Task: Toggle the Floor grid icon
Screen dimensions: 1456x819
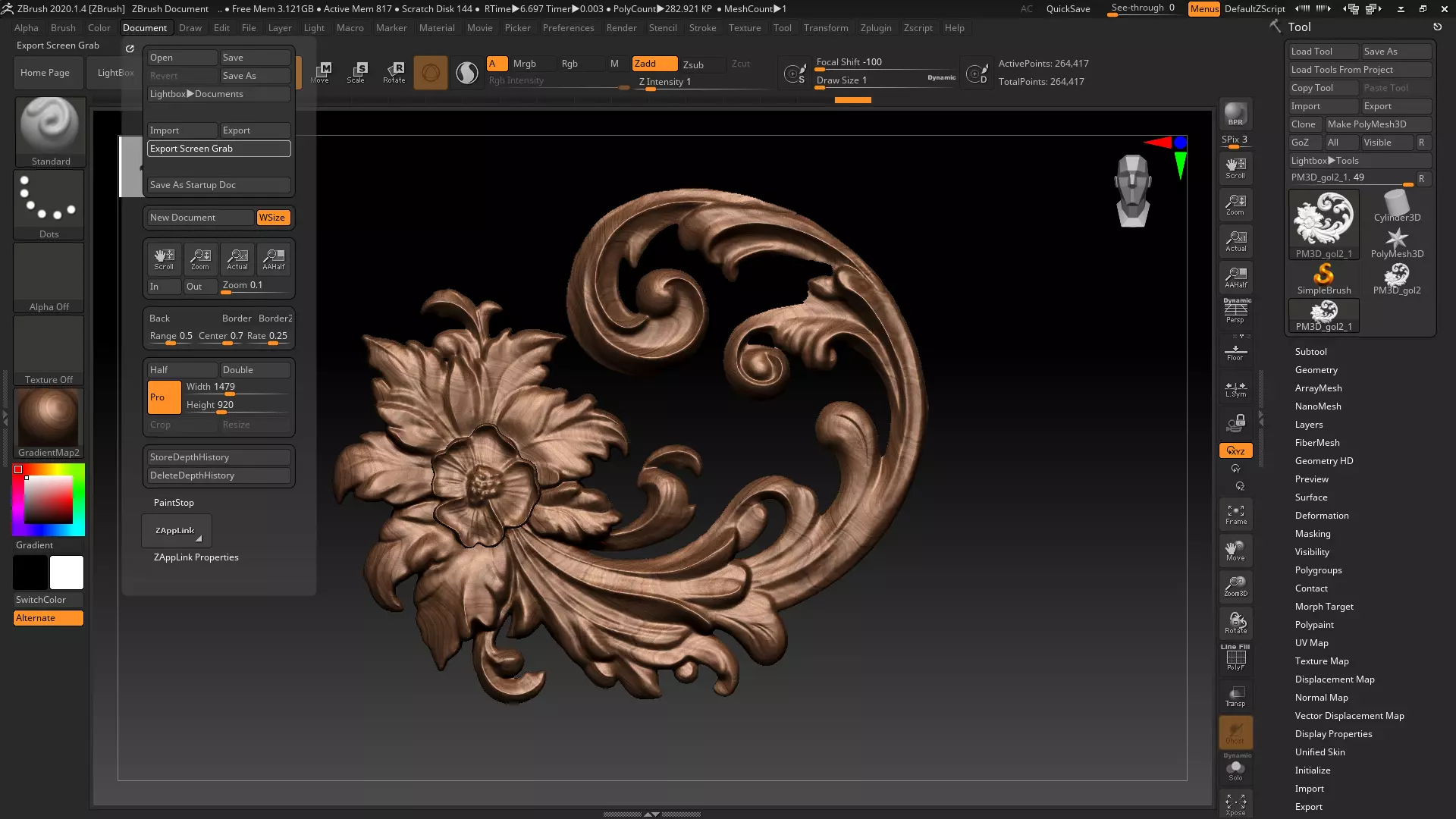Action: (x=1235, y=350)
